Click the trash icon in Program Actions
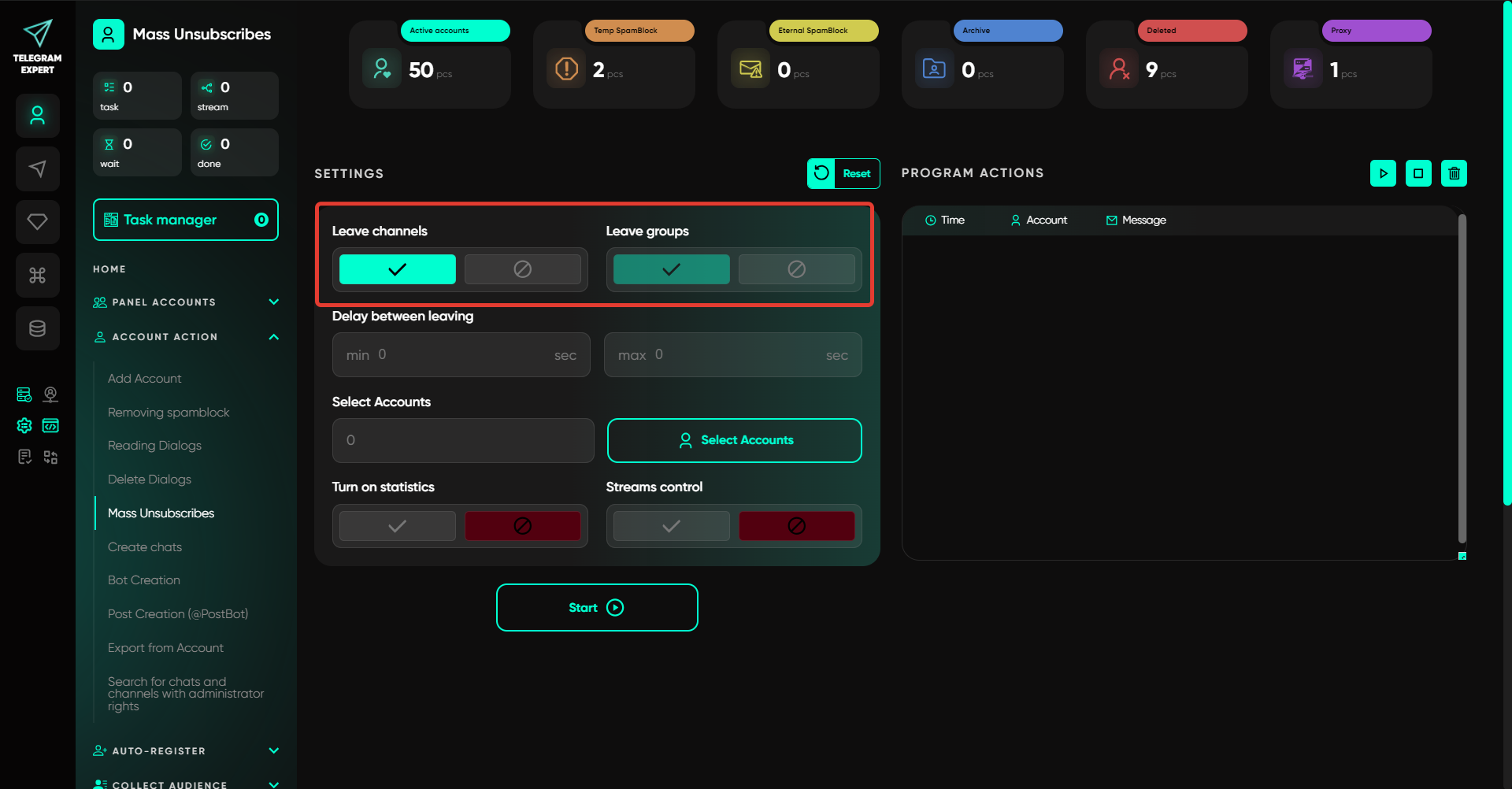 pos(1454,173)
